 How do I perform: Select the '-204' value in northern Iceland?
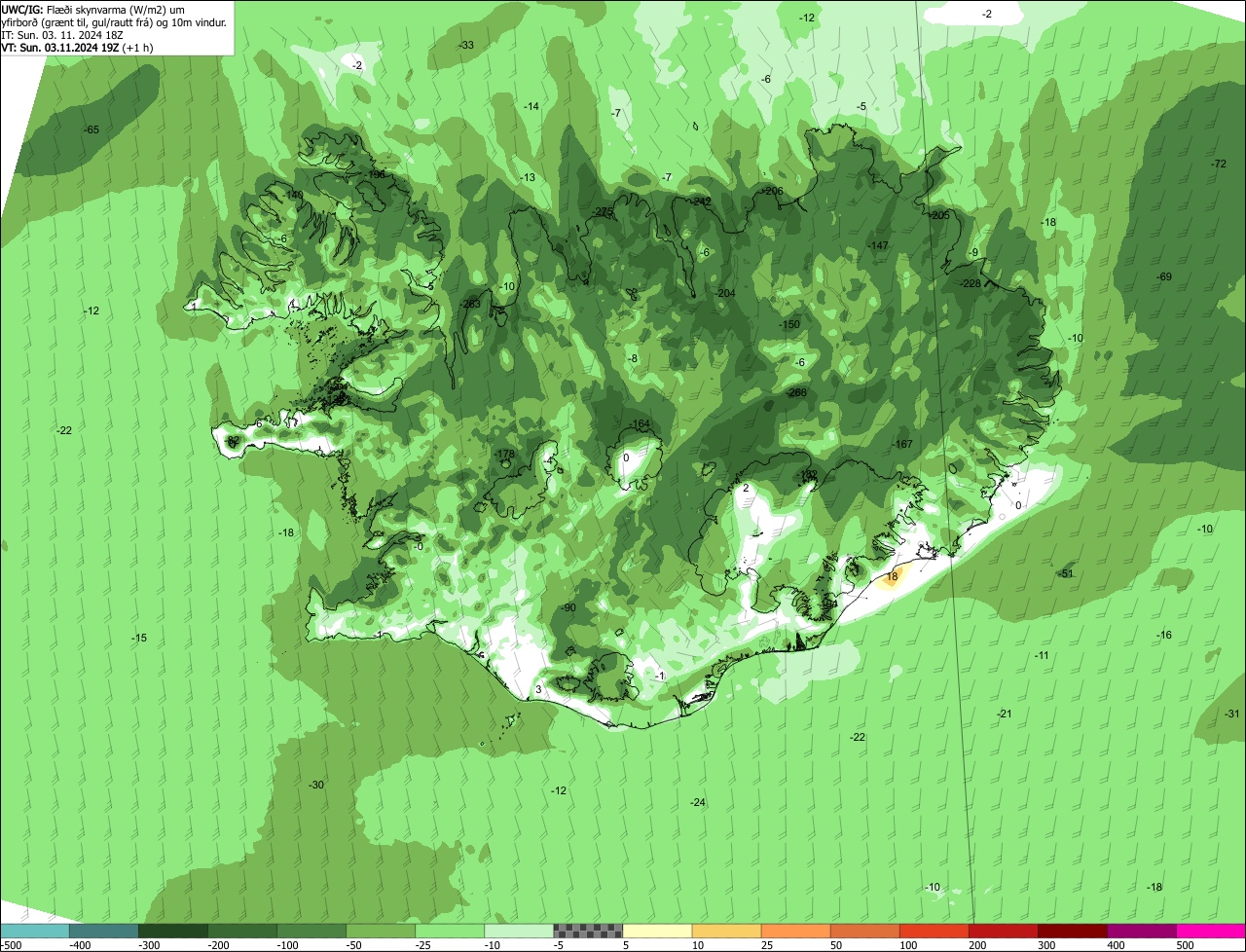coord(724,293)
